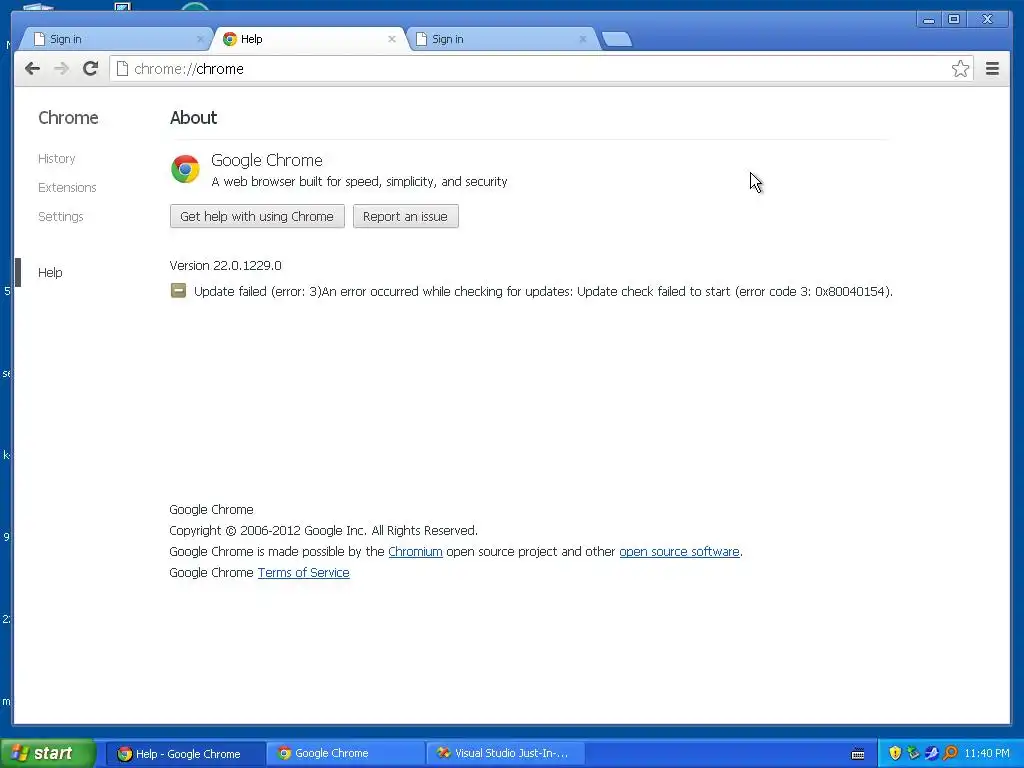Open the open source software link
This screenshot has height=768, width=1024.
[x=679, y=551]
